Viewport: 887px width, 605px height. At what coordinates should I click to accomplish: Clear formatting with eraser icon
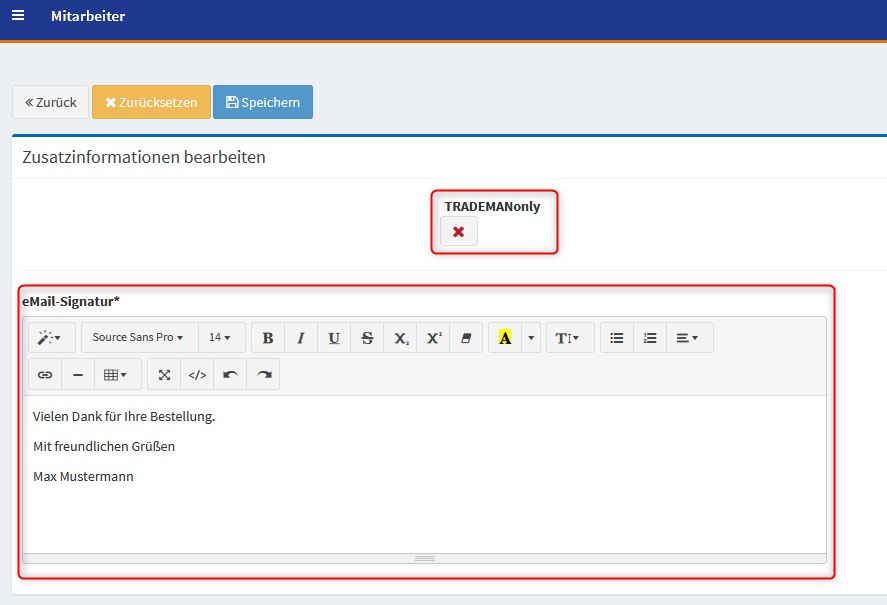click(x=465, y=338)
